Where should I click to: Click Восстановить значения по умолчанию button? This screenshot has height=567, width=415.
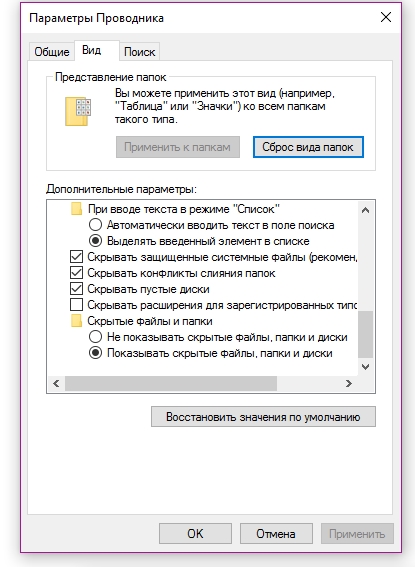pyautogui.click(x=263, y=417)
